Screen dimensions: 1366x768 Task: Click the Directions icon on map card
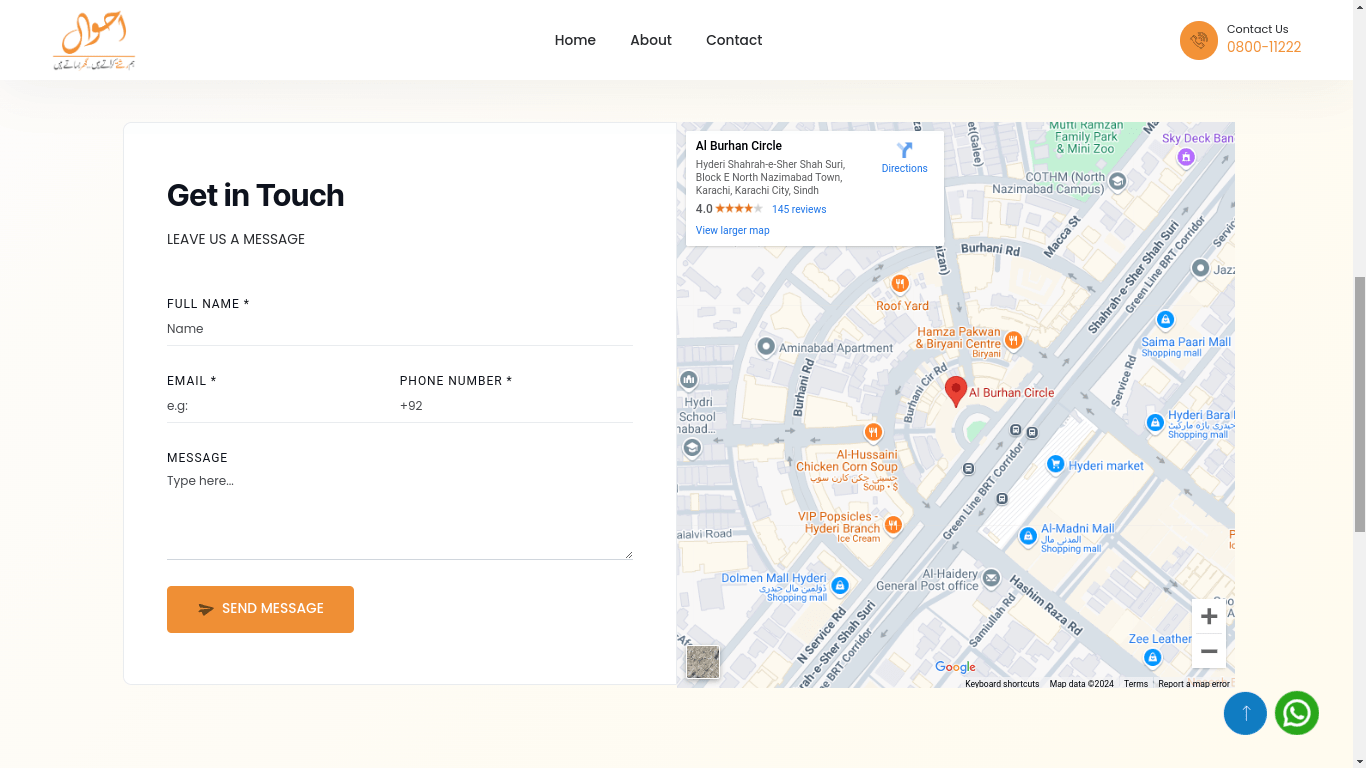[904, 150]
